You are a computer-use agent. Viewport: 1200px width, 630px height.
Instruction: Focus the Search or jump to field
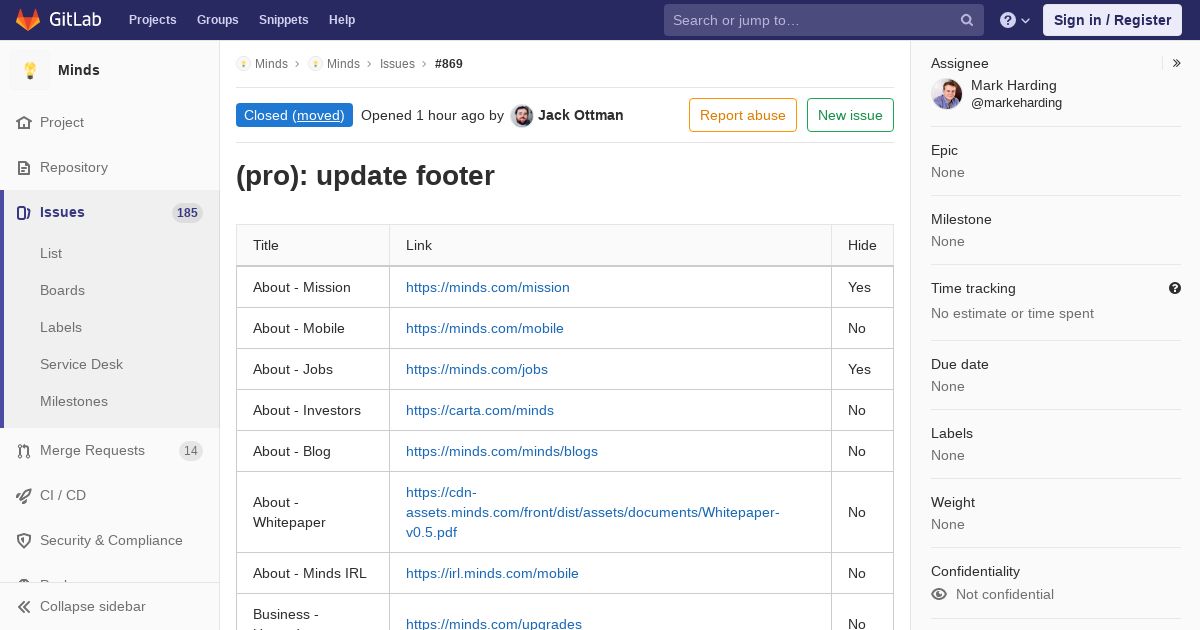tap(824, 20)
